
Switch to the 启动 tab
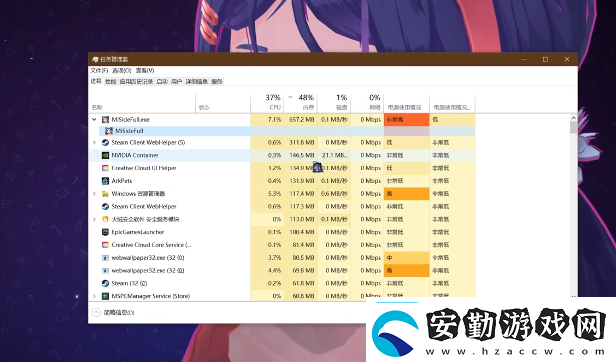162,81
